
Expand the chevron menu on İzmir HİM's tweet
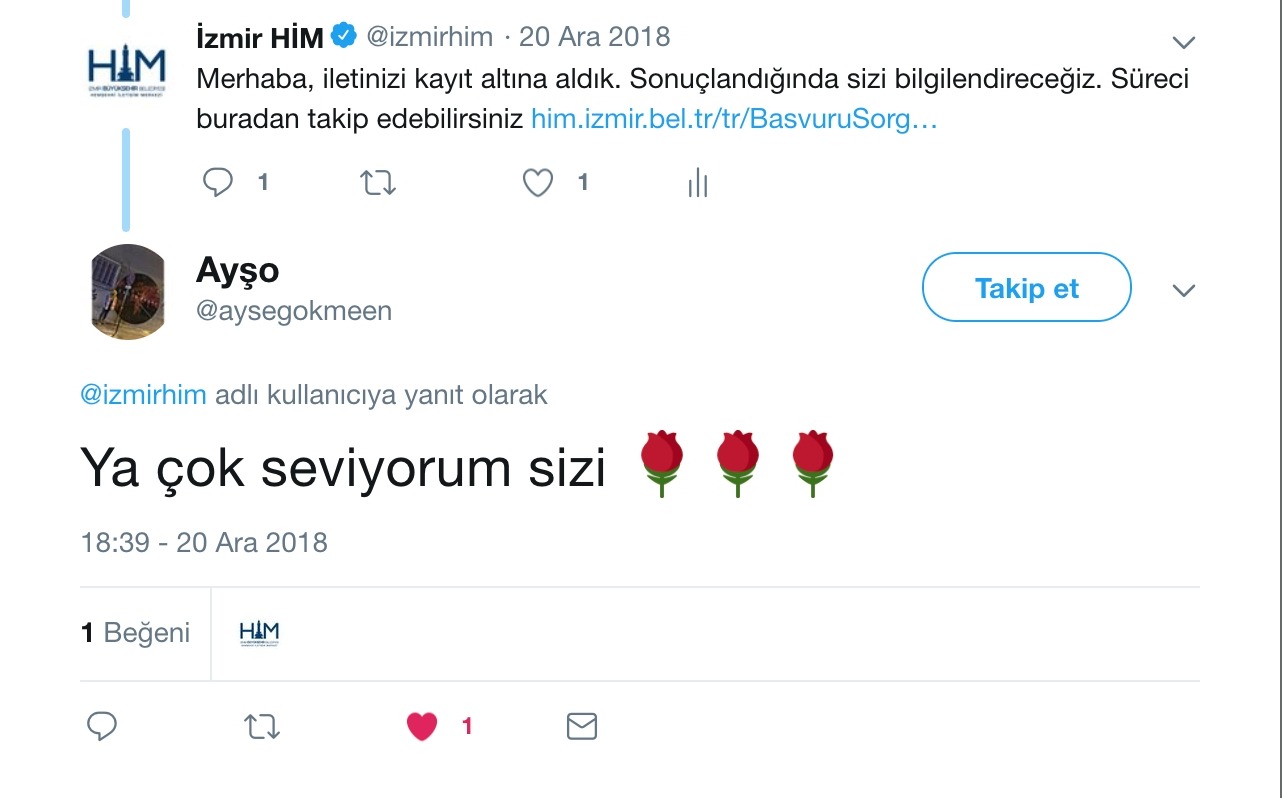click(1183, 41)
